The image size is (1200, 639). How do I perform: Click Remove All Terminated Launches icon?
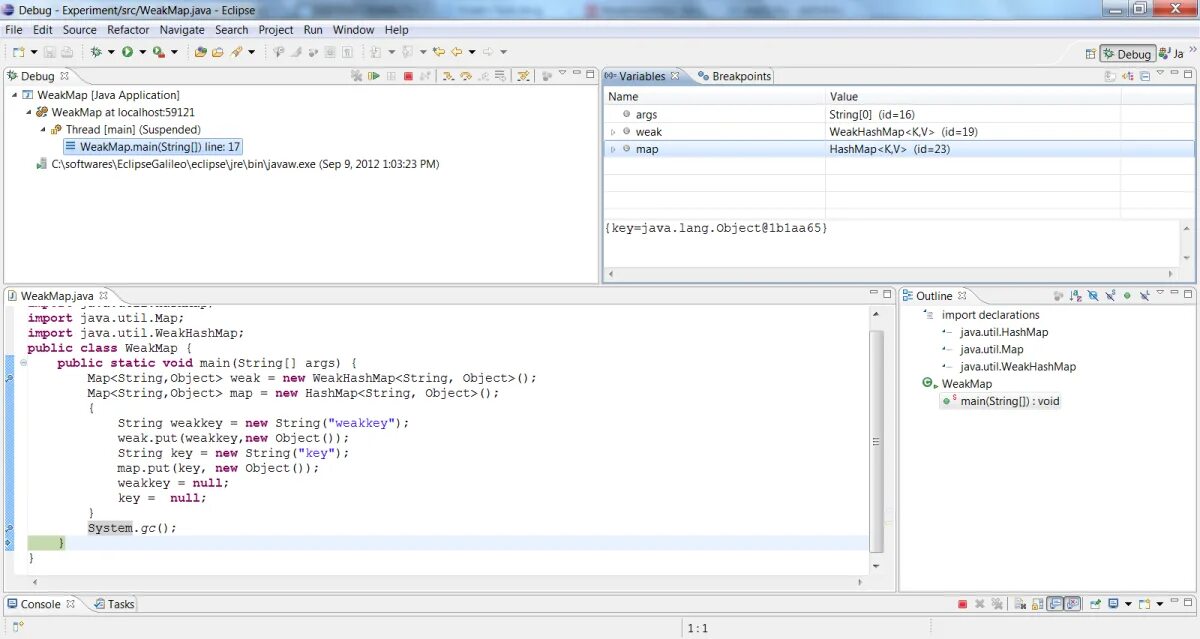[x=357, y=75]
